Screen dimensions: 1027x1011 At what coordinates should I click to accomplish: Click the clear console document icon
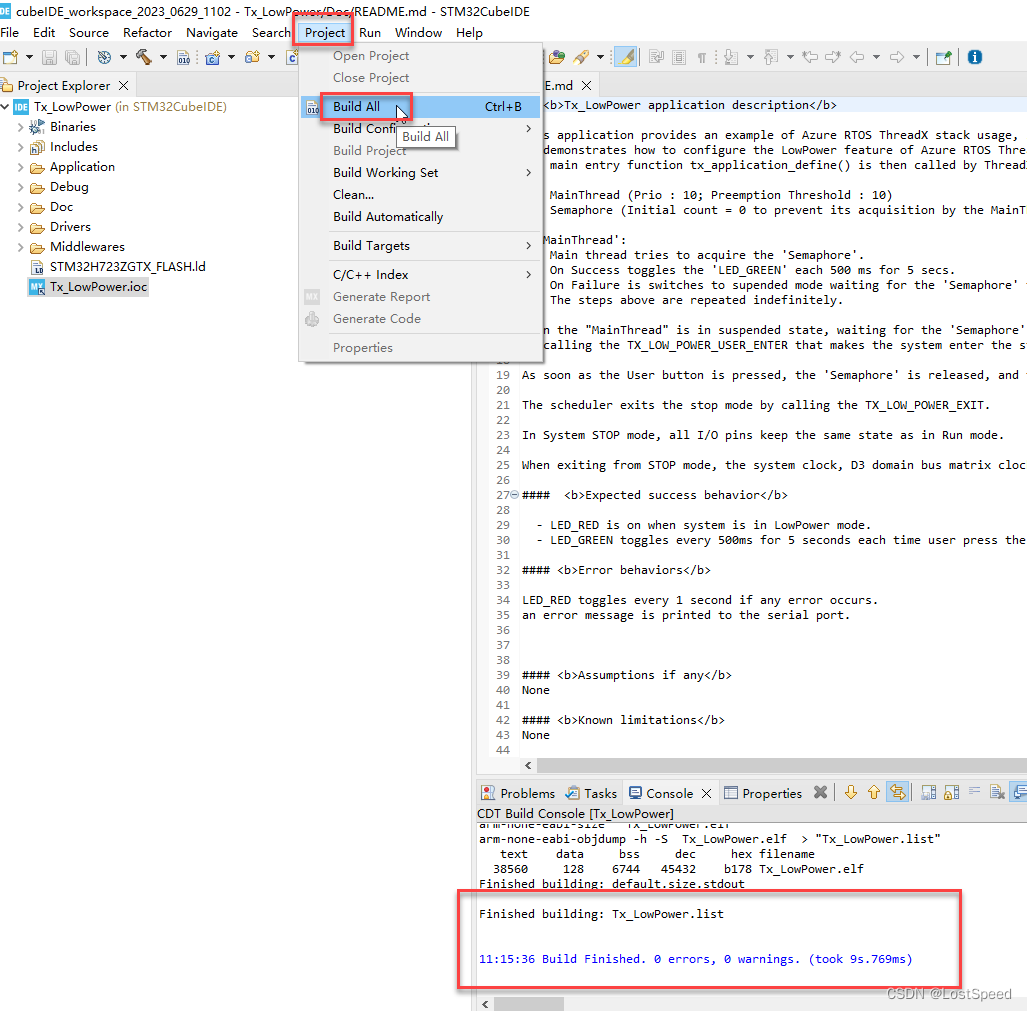coord(997,793)
